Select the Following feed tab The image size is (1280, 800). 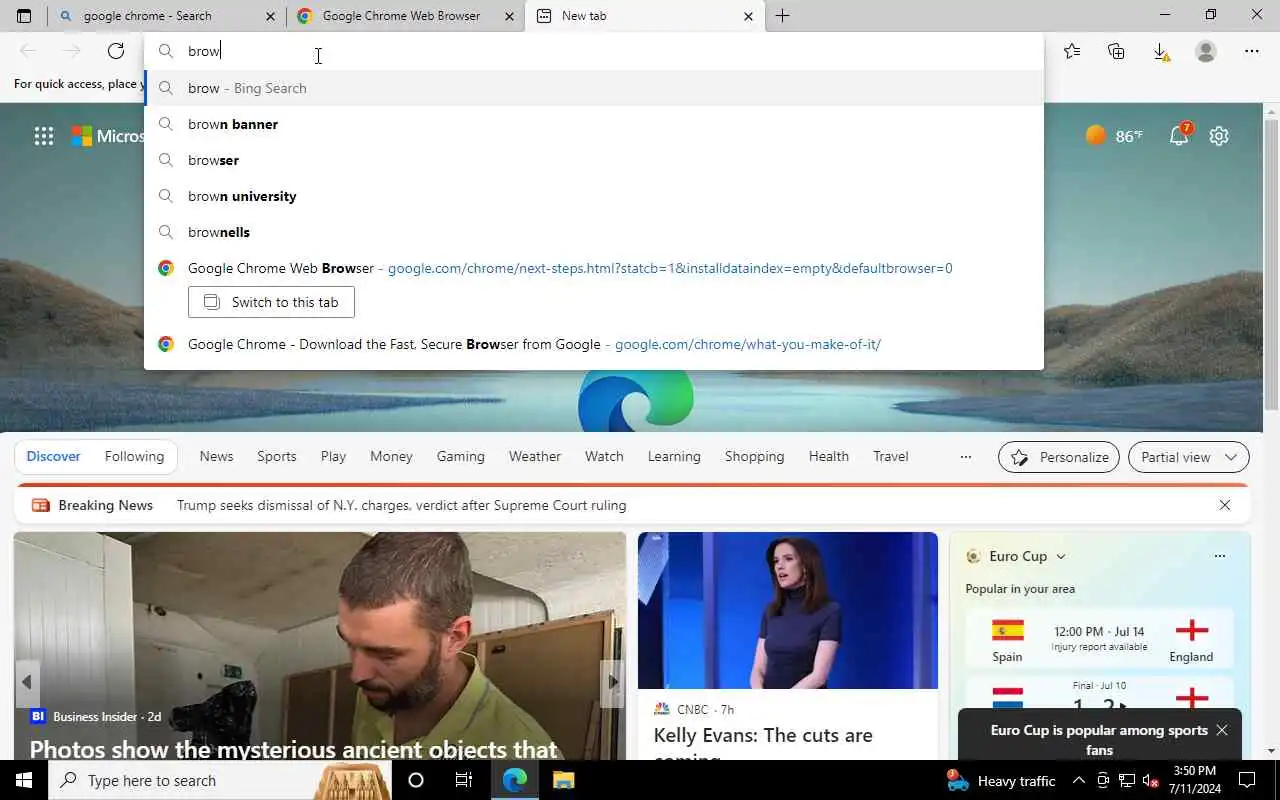pyautogui.click(x=134, y=456)
